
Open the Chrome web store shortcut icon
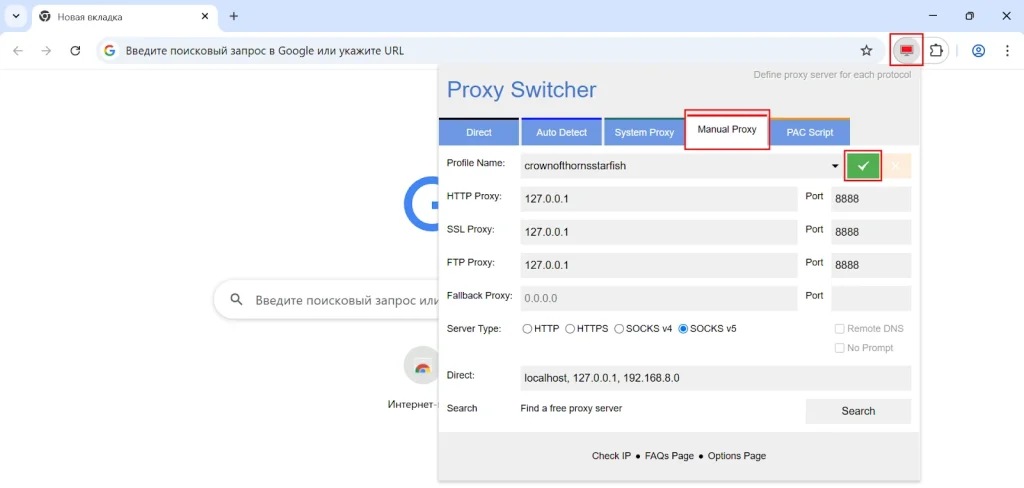(x=422, y=367)
